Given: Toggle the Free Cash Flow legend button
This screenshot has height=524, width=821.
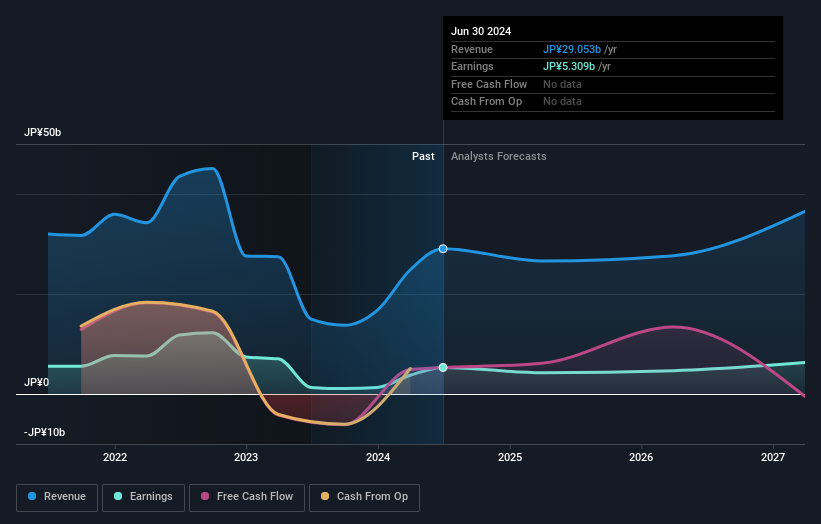Looking at the screenshot, I should coord(247,497).
